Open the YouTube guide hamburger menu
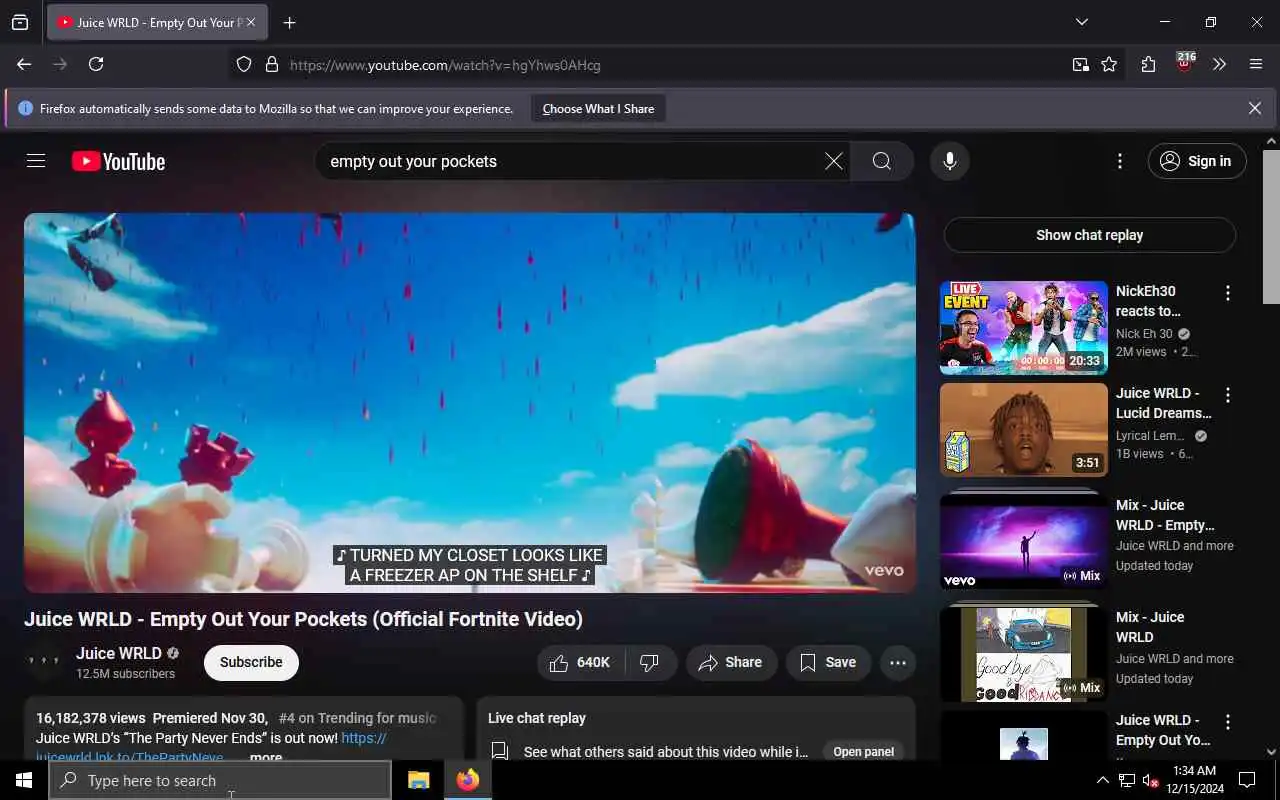Screen dimensions: 1280x800 [36, 161]
